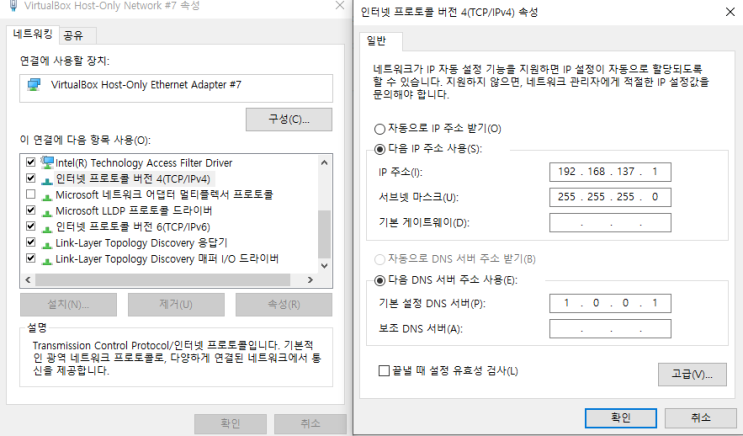
Task: Click 취소 in the TCP/IPv4 dialog
Action: click(701, 418)
